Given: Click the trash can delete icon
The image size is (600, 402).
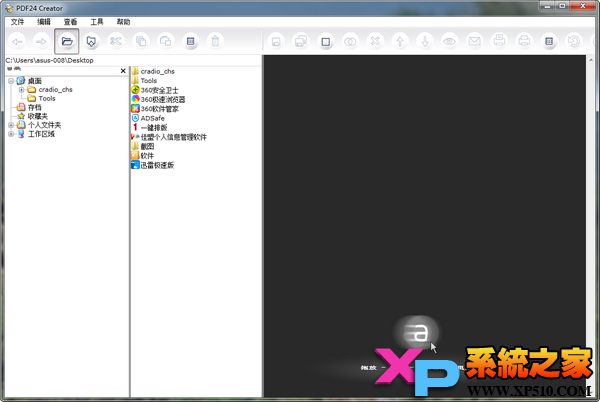Looking at the screenshot, I should point(215,41).
